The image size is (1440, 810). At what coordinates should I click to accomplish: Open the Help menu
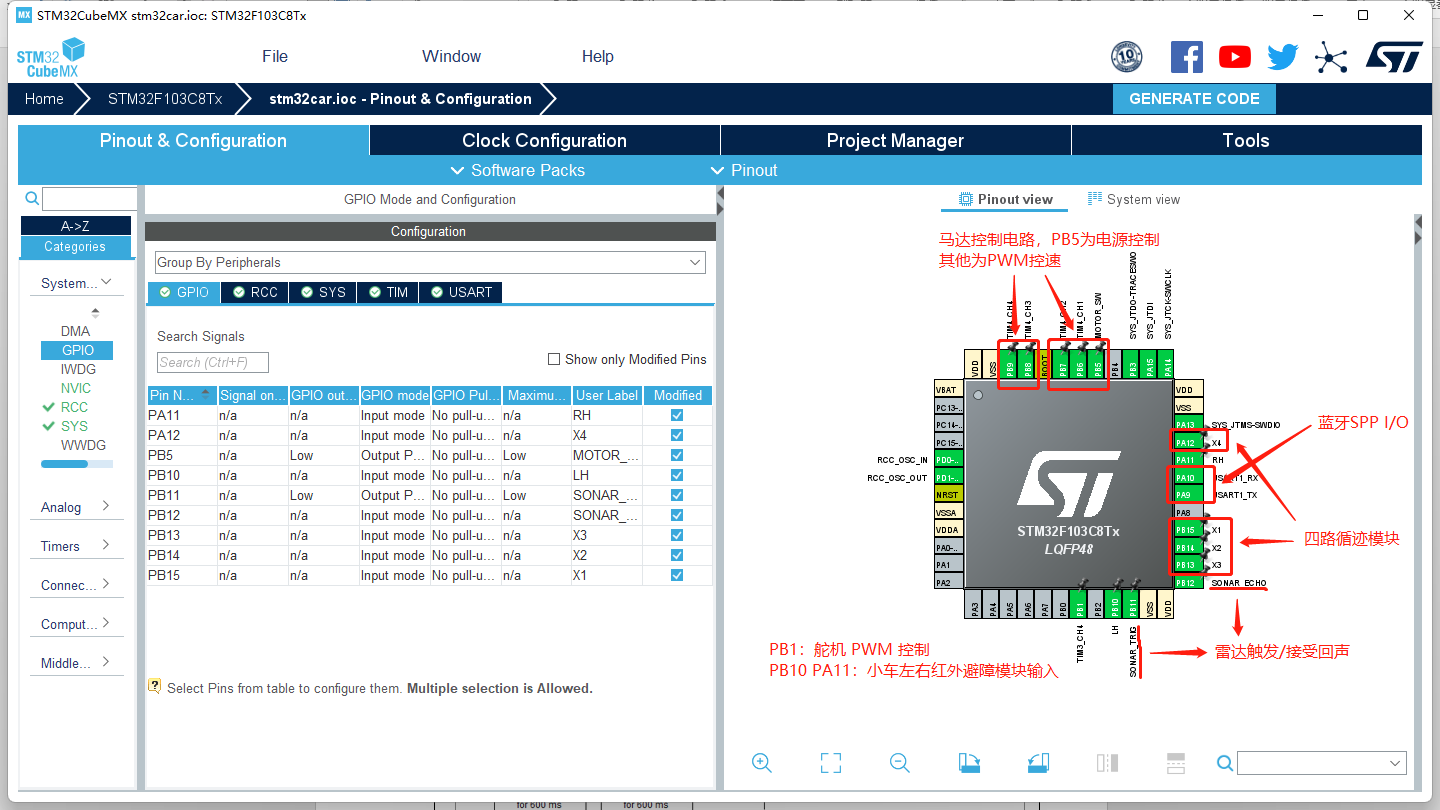[x=598, y=56]
